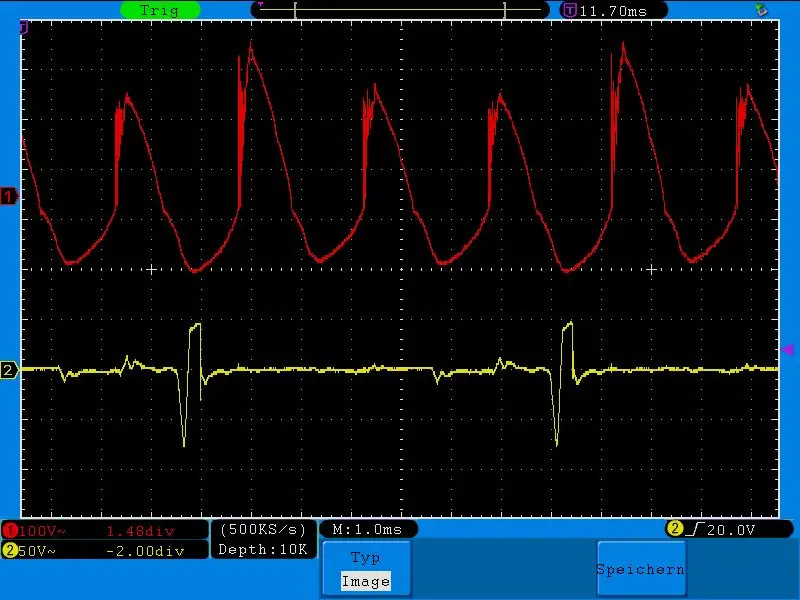800x600 pixels.
Task: Click the yellow channel 2 scale badge
Action: 10,550
